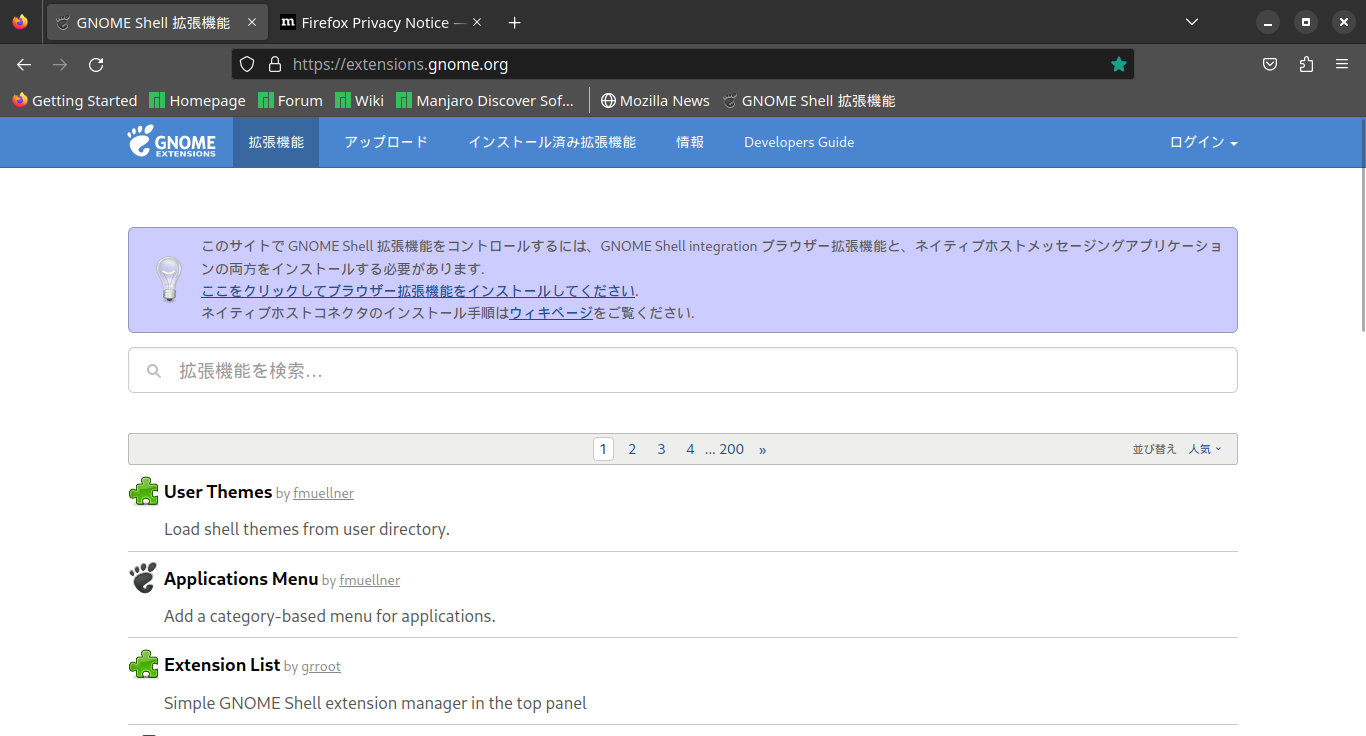Open the アップロード navigation item
1366x736 pixels.
386,142
